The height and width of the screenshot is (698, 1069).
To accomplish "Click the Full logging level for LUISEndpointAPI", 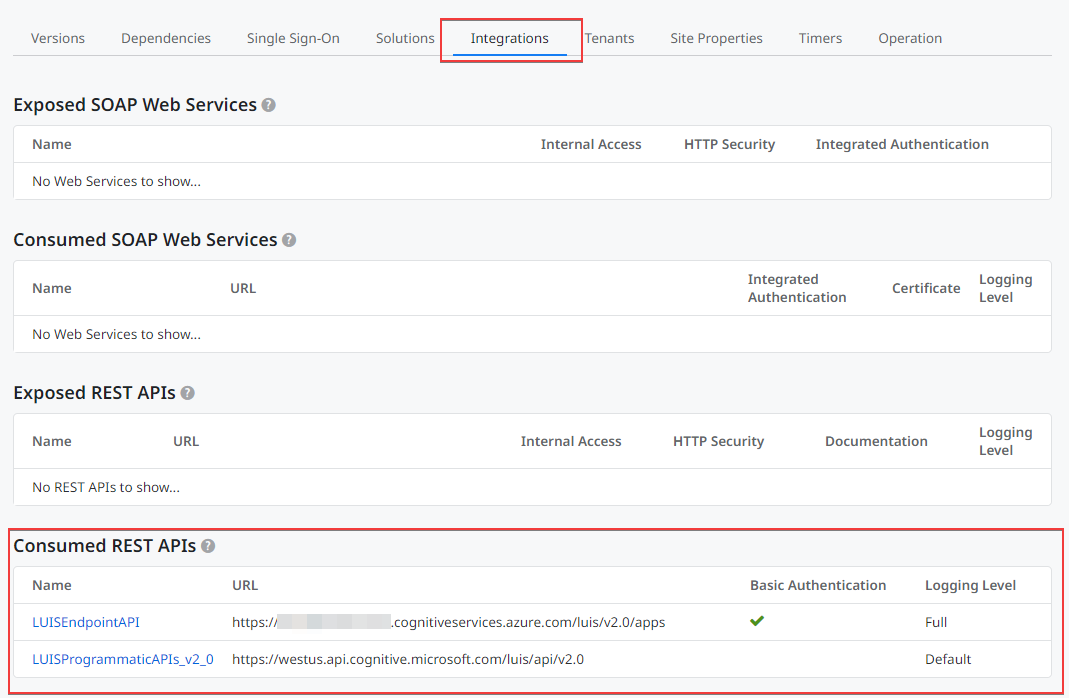I will pyautogui.click(x=935, y=621).
